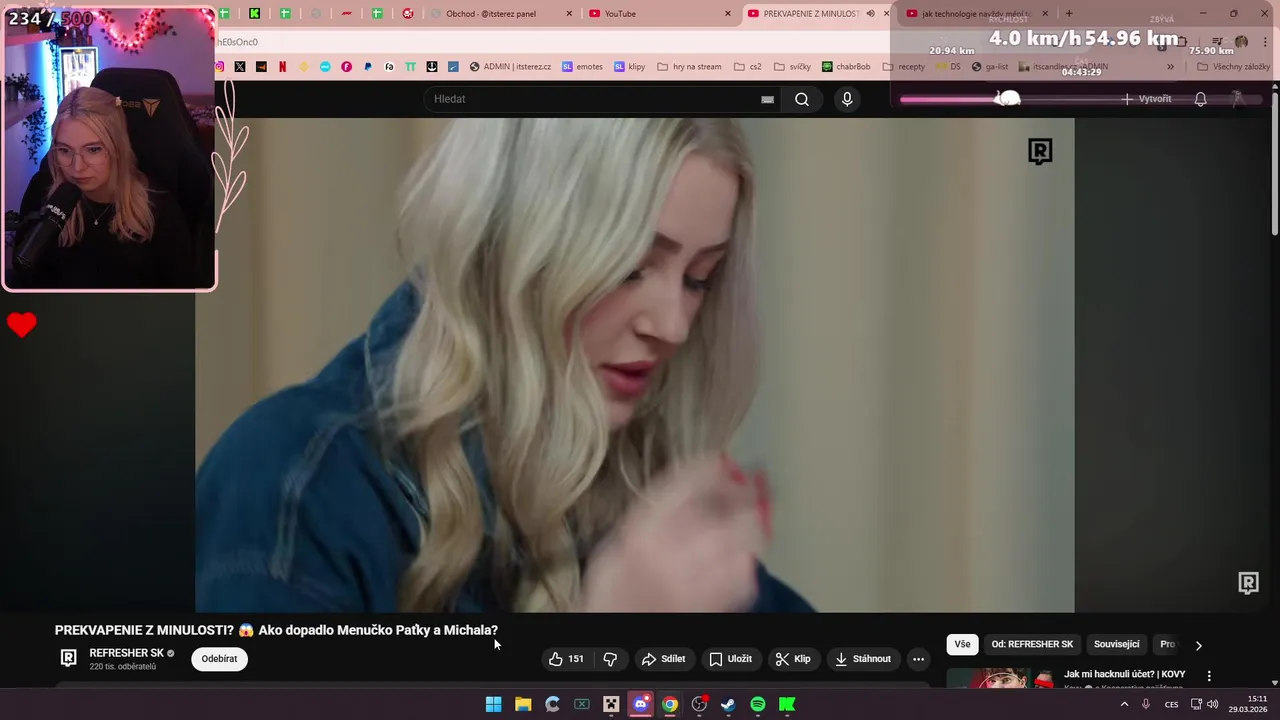Open OBS Studio from the taskbar

699,704
